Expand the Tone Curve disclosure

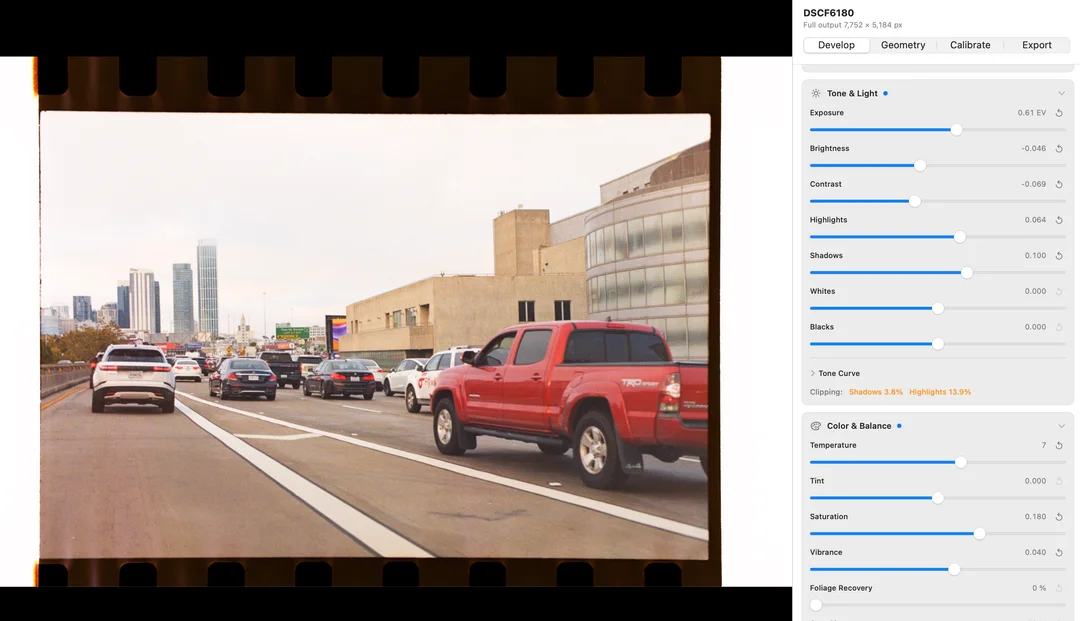coord(813,373)
